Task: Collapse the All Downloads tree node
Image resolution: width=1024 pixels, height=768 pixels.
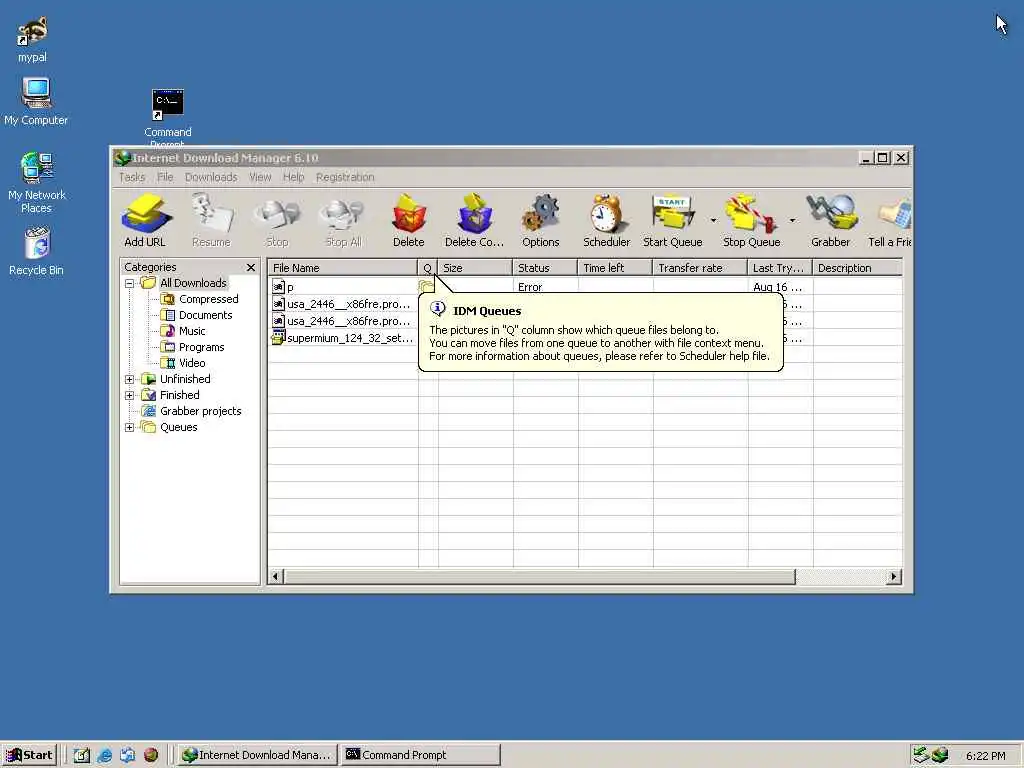Action: (129, 283)
